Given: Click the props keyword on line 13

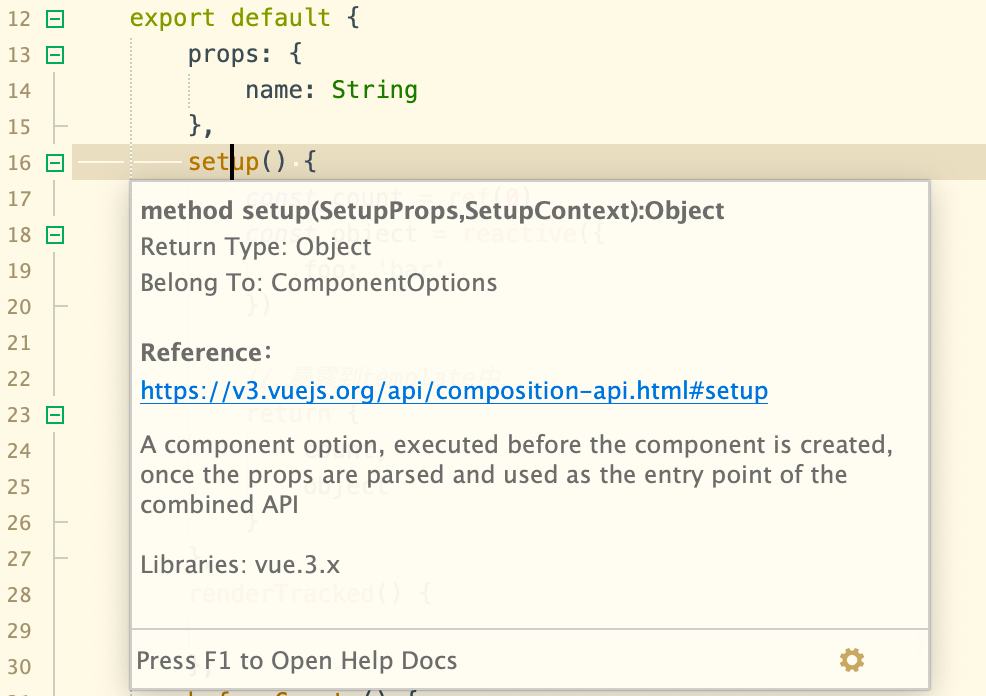Looking at the screenshot, I should click(223, 55).
